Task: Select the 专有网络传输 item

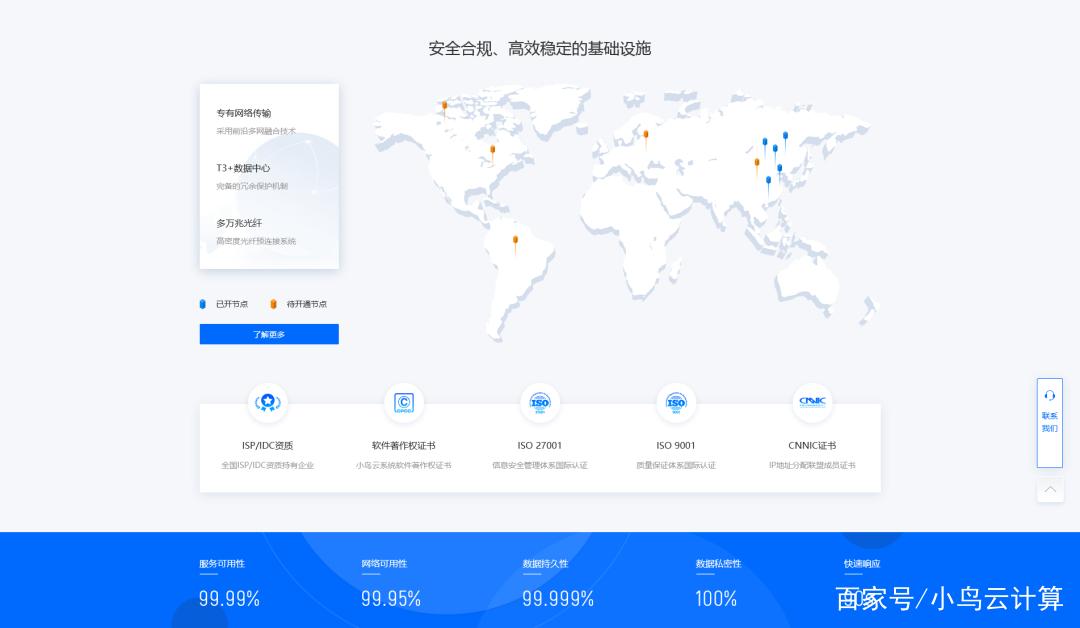Action: [244, 113]
